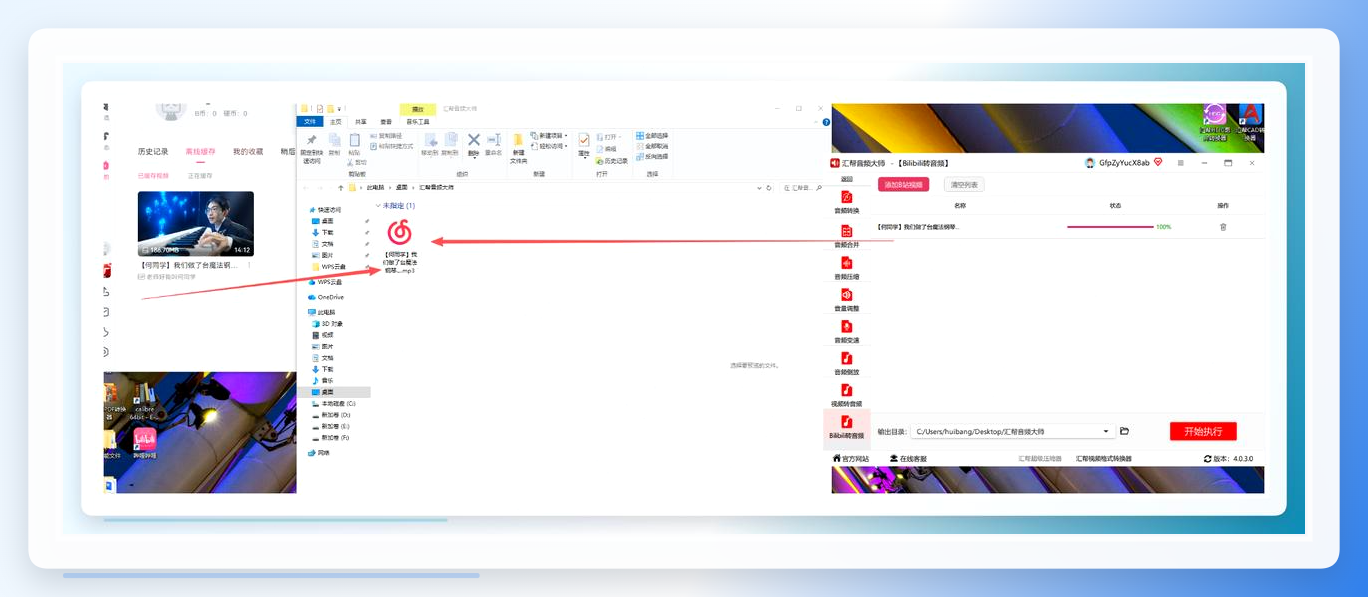1368x597 pixels.
Task: Open the 汇帮音频大师 hamburger menu
Action: pyautogui.click(x=1181, y=163)
